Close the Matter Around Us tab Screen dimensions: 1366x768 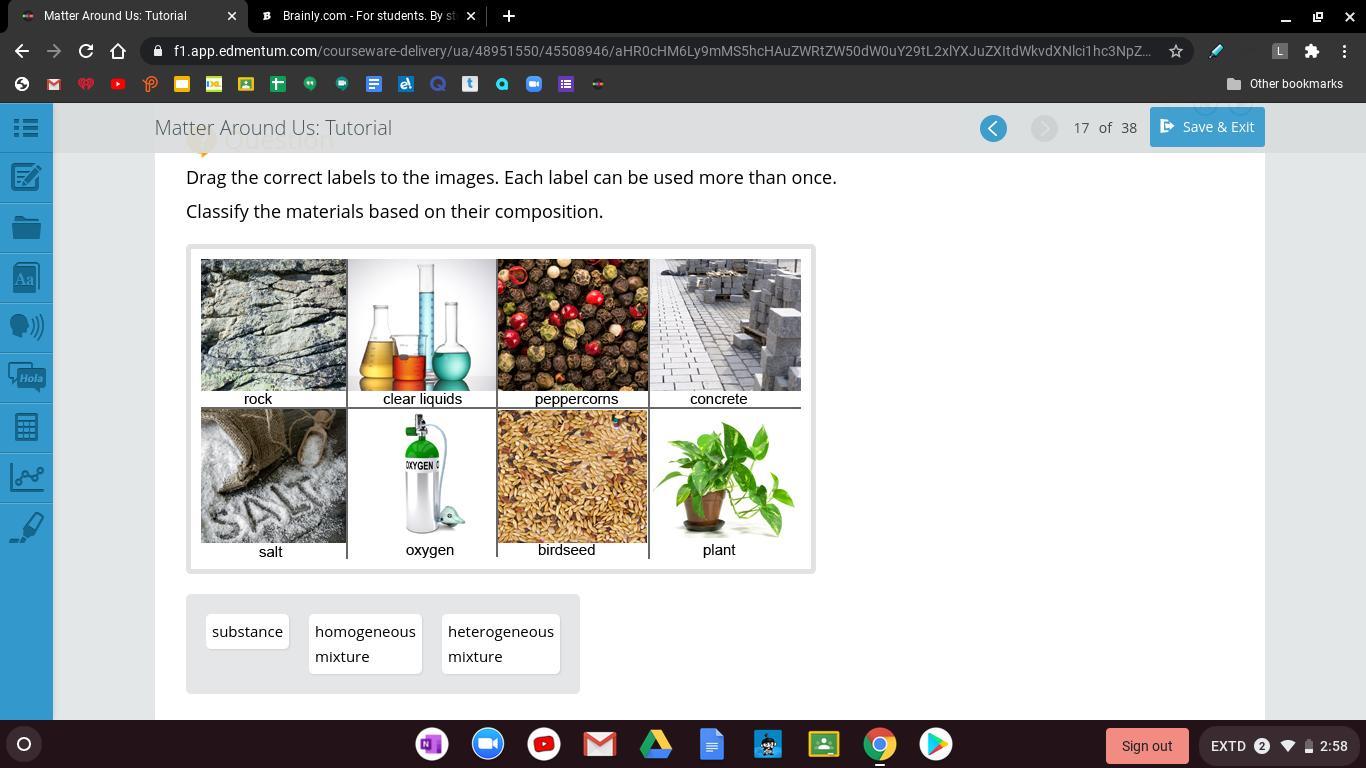point(232,16)
